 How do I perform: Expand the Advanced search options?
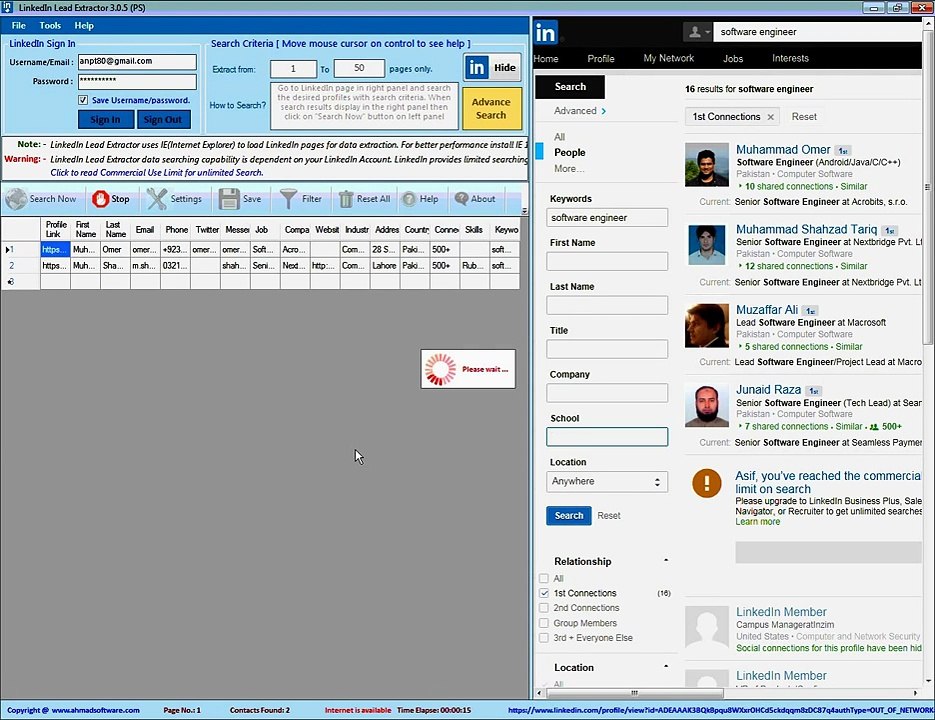(x=580, y=111)
